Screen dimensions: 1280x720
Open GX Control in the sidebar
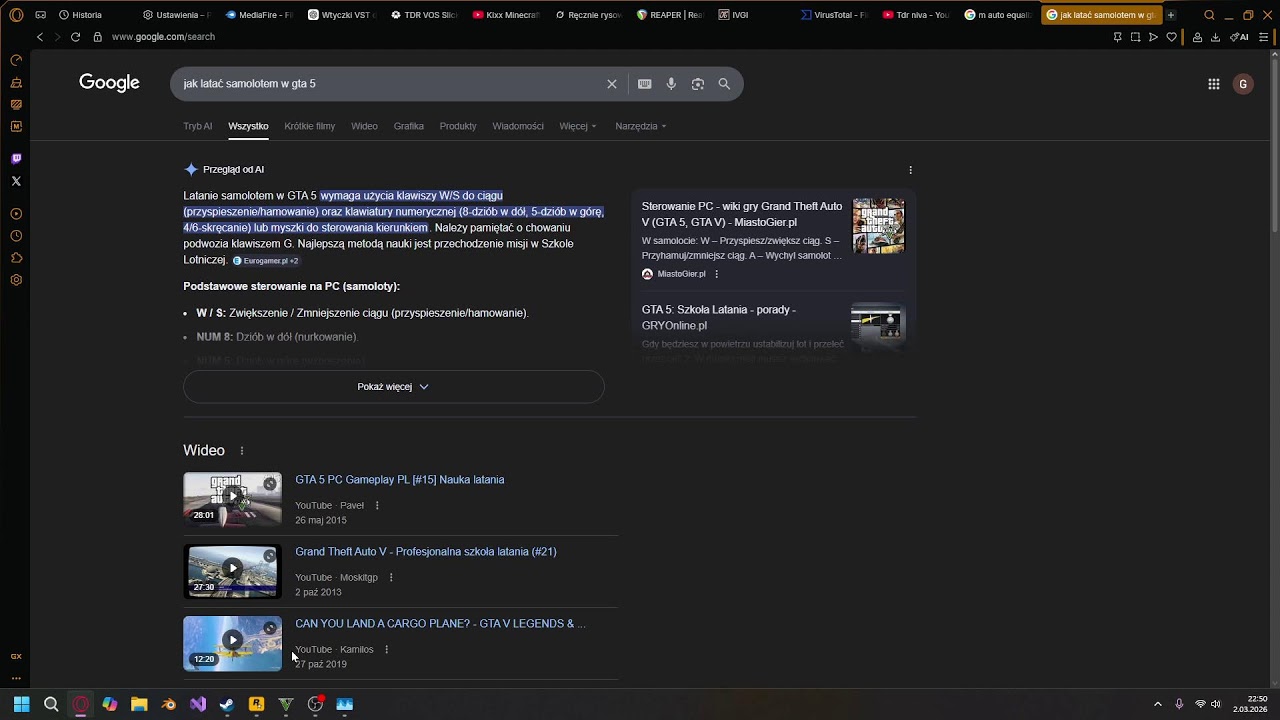16,60
